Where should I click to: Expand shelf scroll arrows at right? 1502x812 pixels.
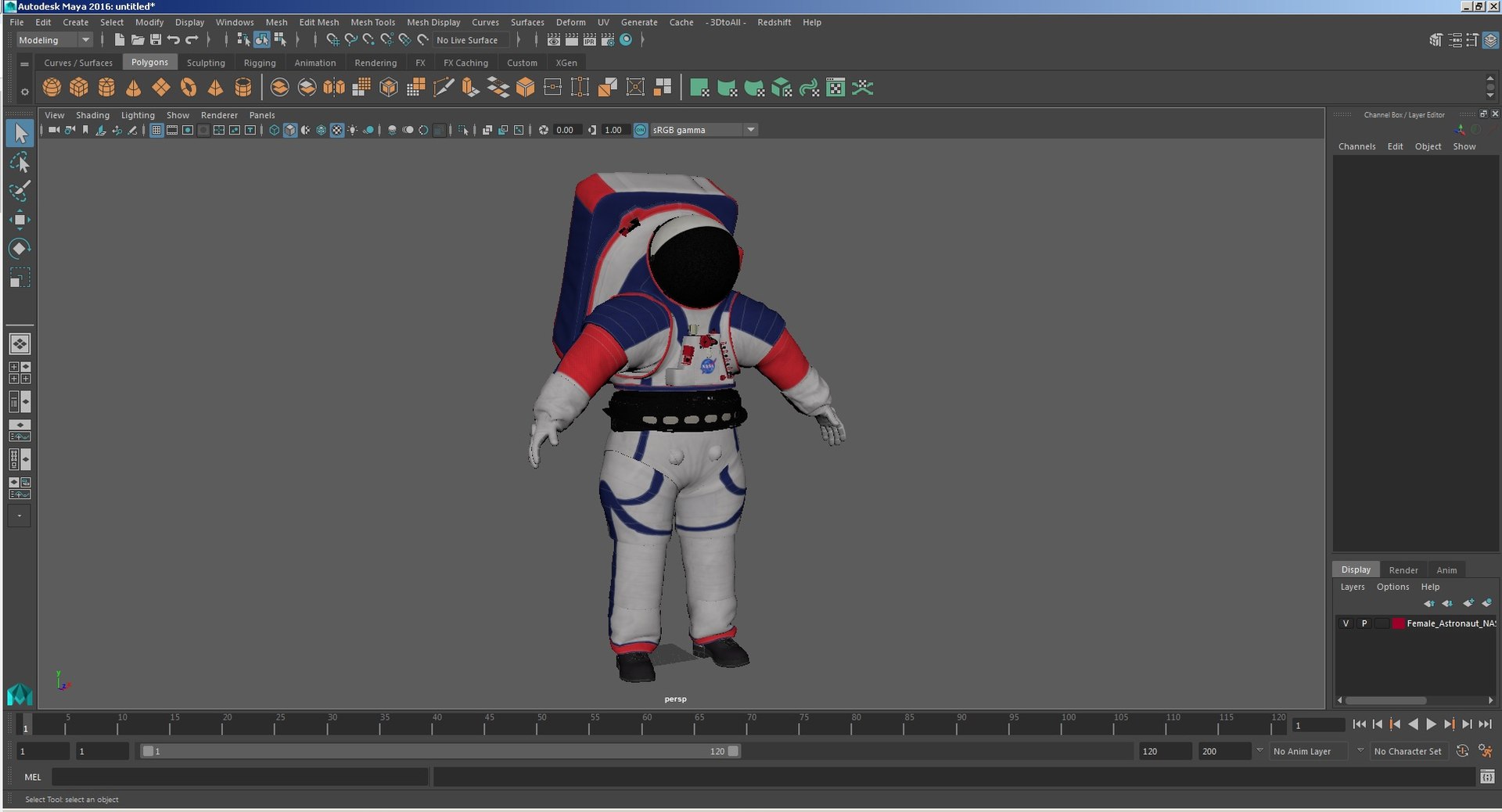1489,87
